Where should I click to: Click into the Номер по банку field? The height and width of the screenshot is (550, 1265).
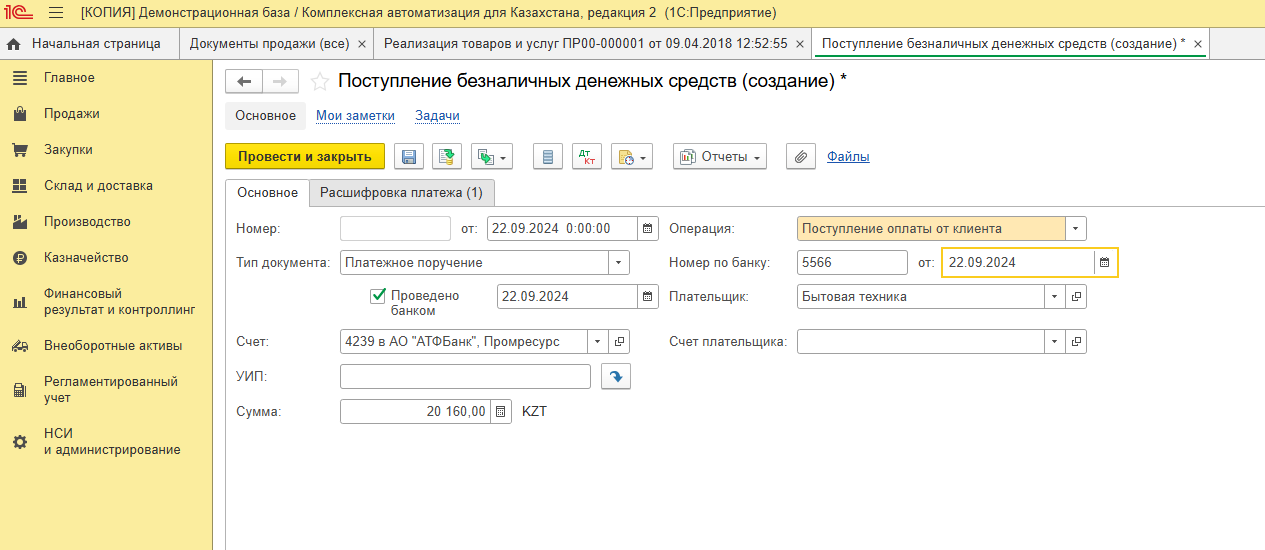851,263
